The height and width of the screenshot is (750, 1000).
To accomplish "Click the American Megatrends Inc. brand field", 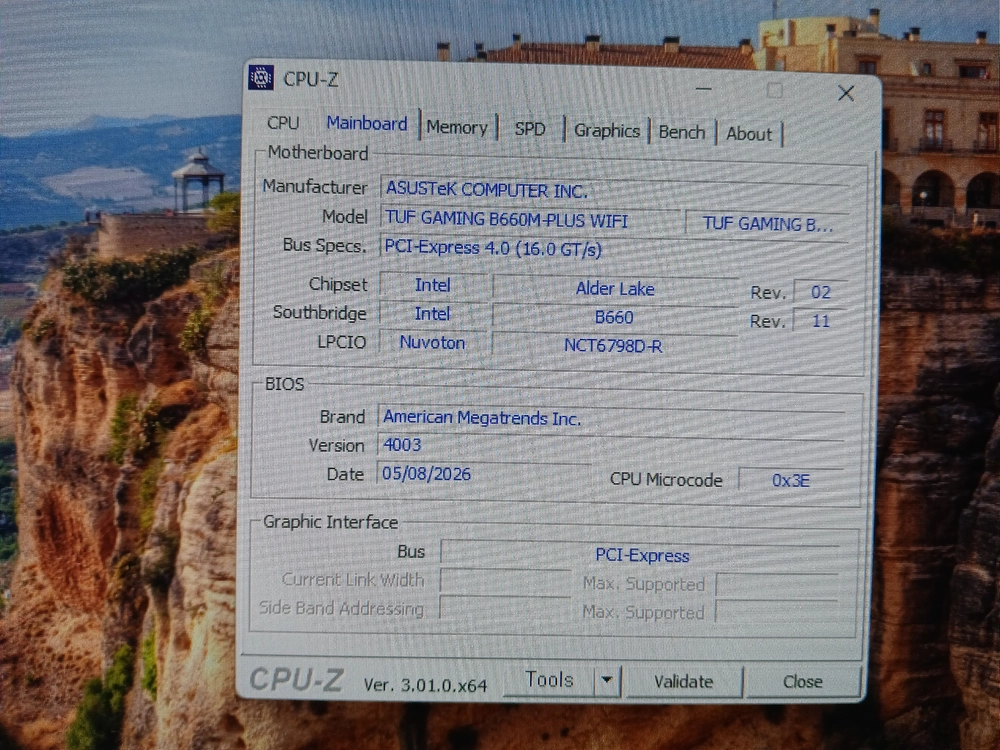I will tap(612, 419).
